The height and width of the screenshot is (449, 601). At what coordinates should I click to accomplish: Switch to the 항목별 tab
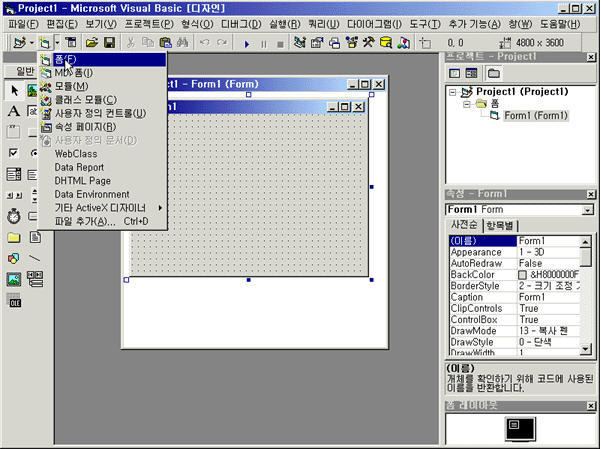(x=500, y=225)
